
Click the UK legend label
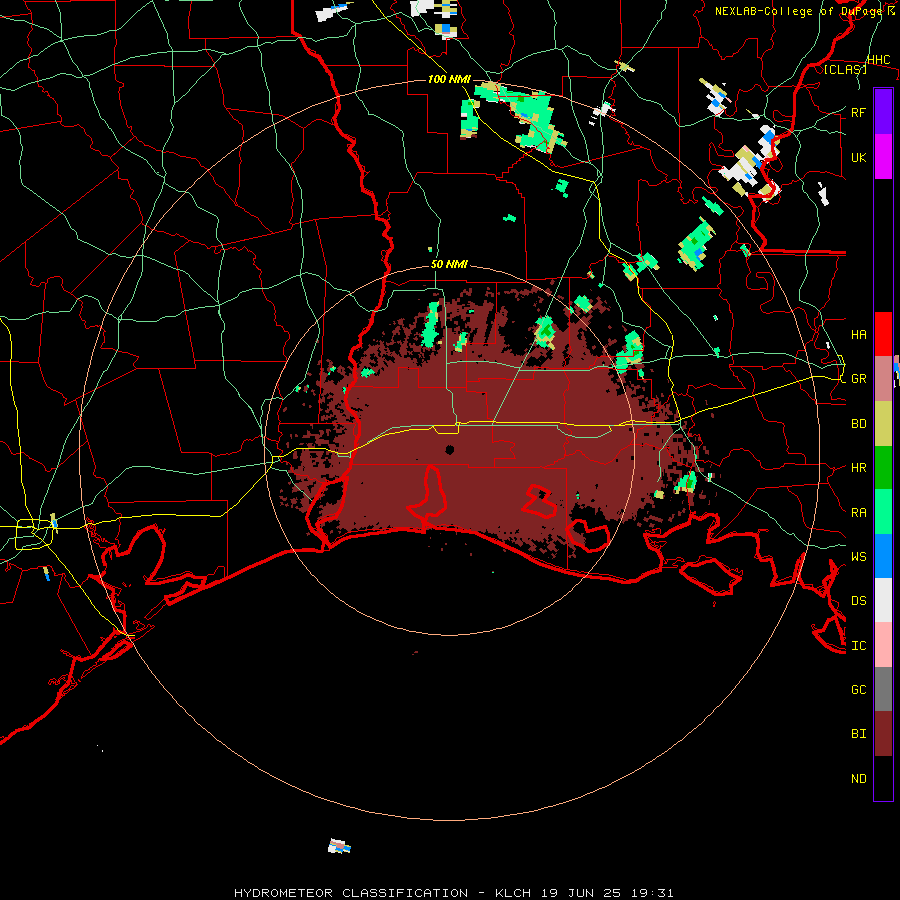858,157
